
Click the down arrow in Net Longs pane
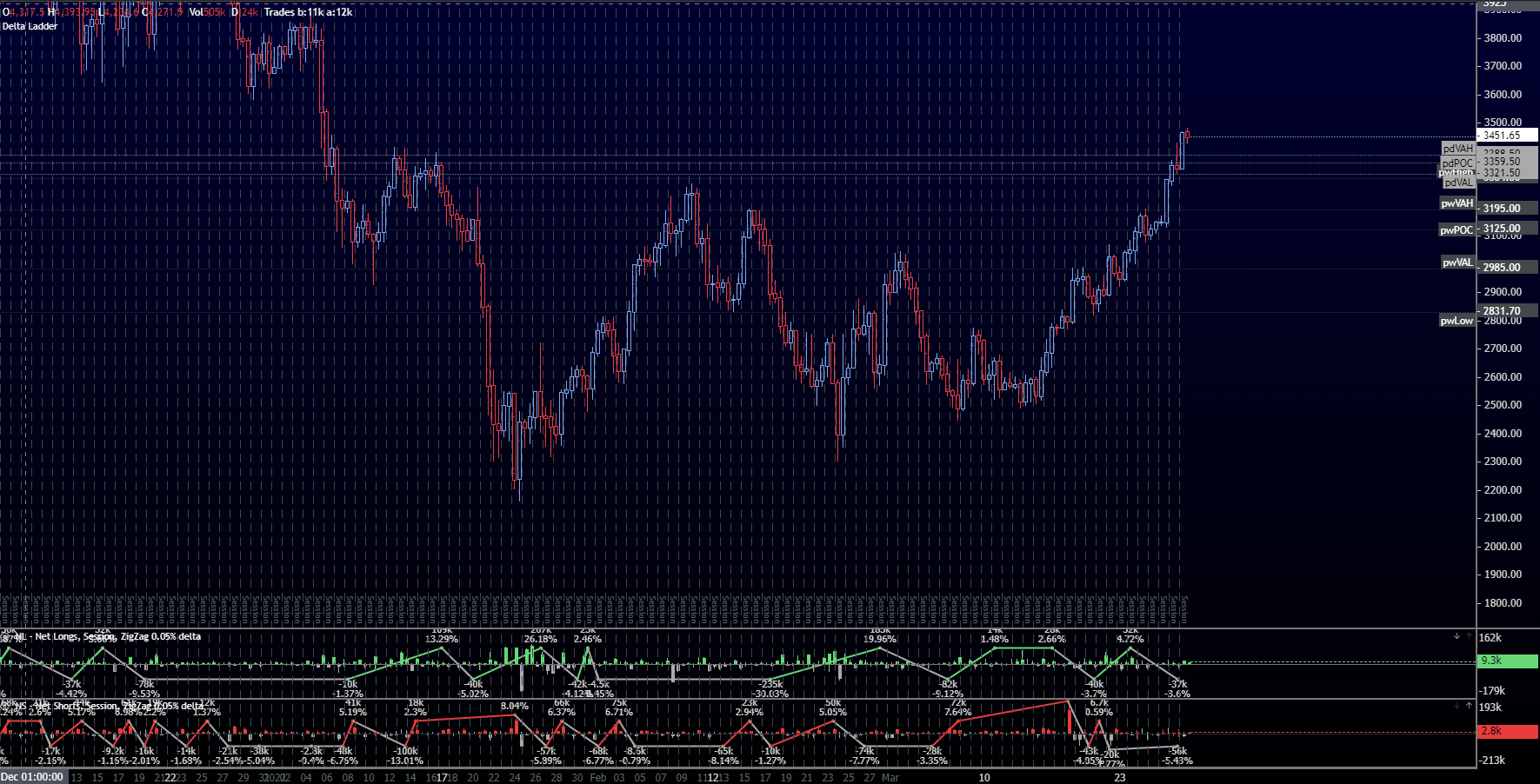click(1457, 636)
